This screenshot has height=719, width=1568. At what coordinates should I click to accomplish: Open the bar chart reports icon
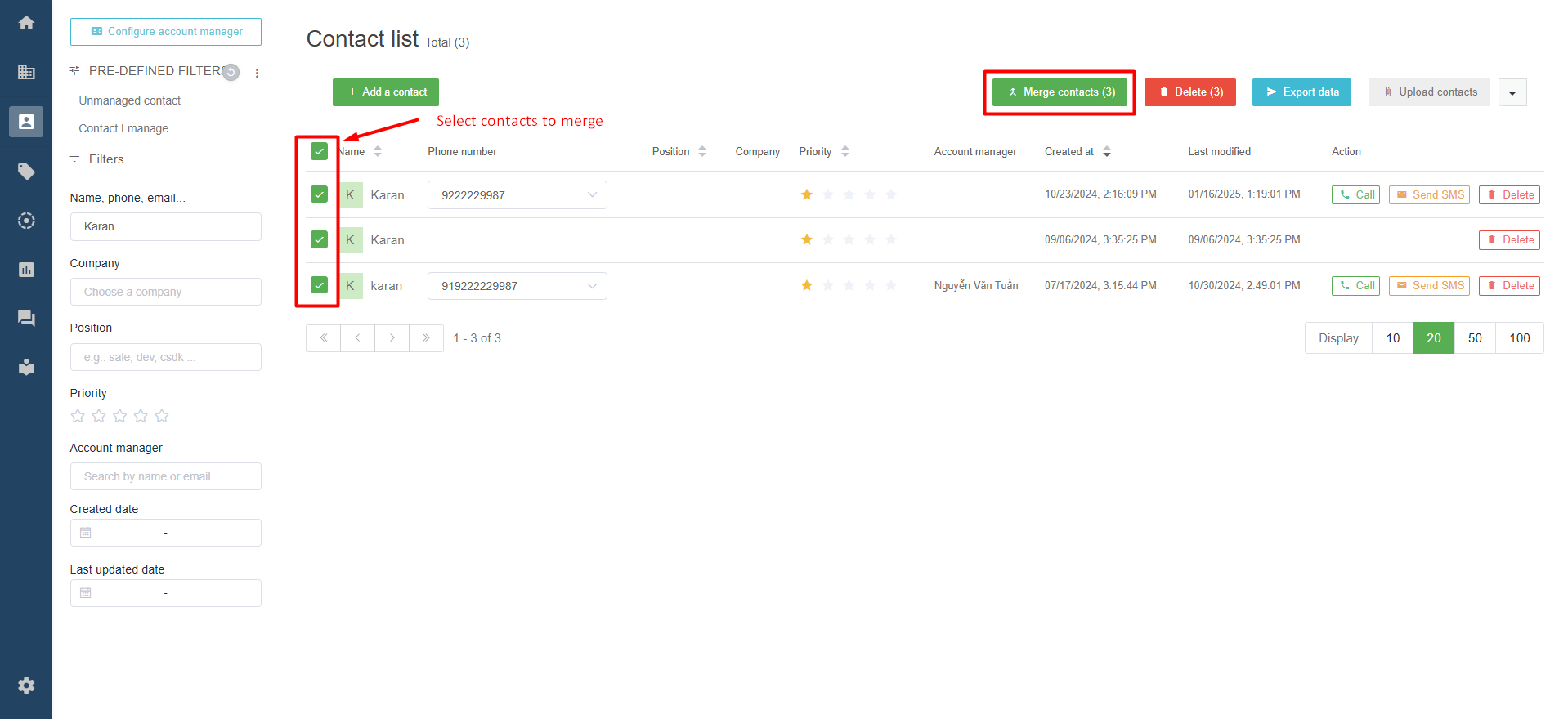(x=26, y=270)
